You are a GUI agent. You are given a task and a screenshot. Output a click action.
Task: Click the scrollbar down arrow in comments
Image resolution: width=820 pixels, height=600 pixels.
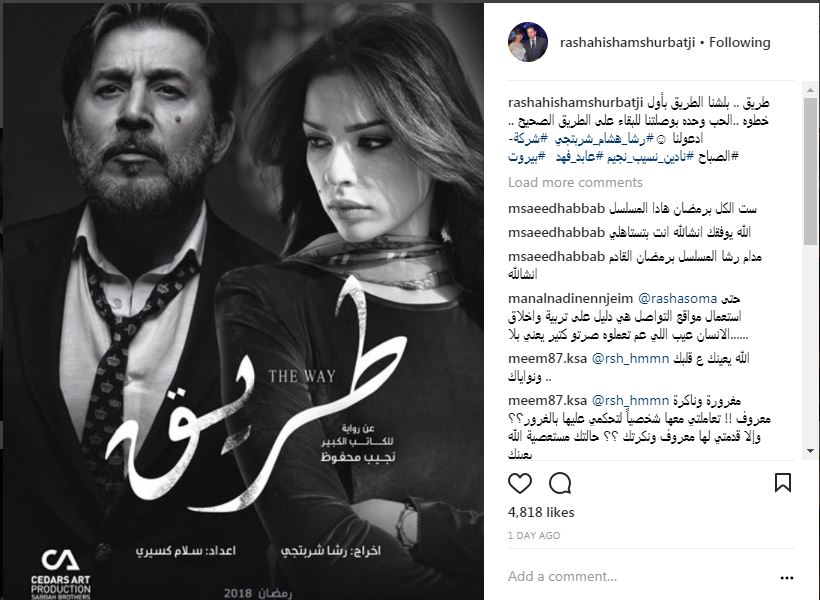(x=810, y=451)
